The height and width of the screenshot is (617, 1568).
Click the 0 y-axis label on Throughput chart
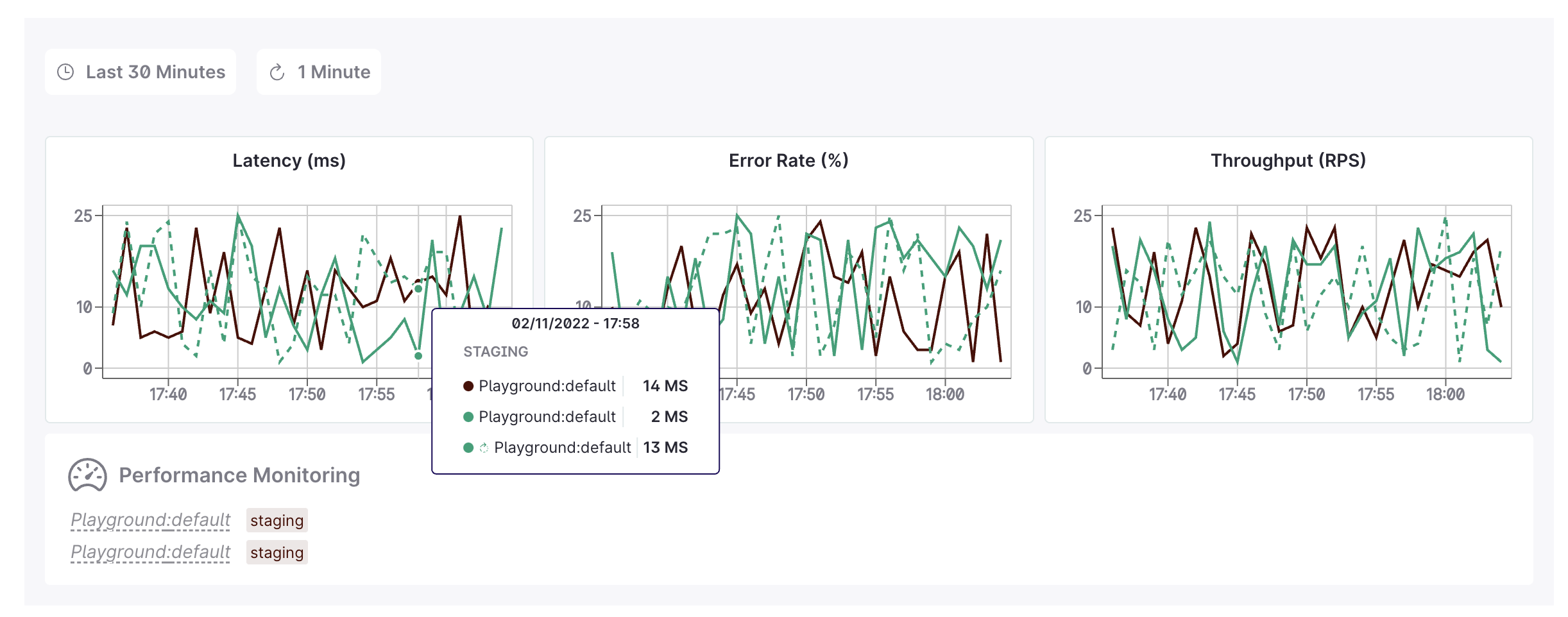click(1087, 369)
